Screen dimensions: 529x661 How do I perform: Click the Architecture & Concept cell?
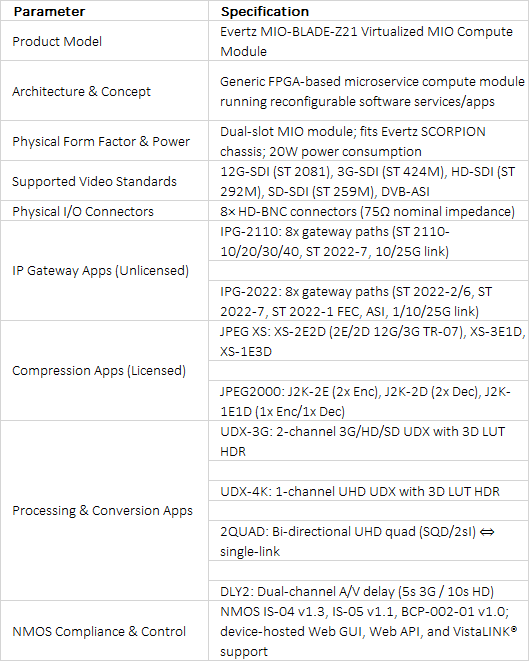(104, 91)
